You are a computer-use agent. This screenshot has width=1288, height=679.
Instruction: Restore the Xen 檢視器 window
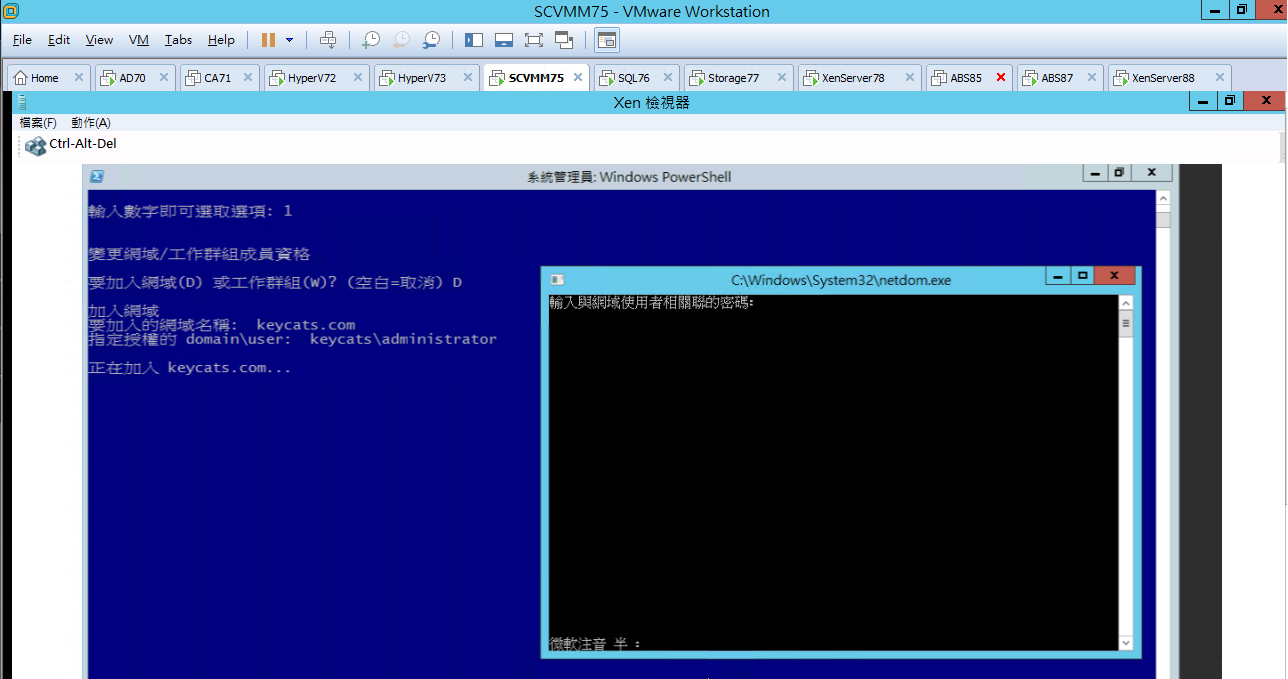tap(1230, 101)
